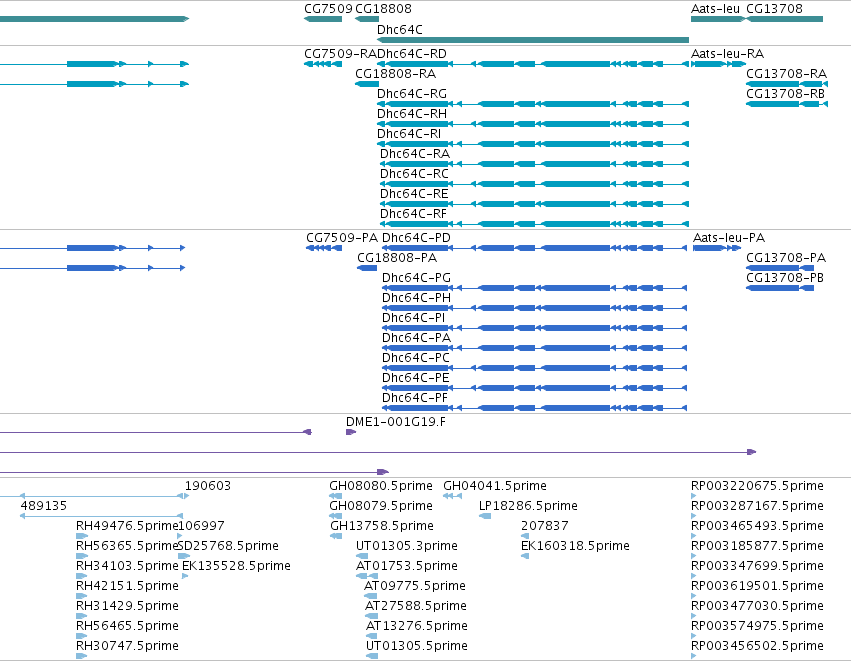This screenshot has height=661, width=851.
Task: Click the Dhc64C-PC protein label
Action: (416, 358)
